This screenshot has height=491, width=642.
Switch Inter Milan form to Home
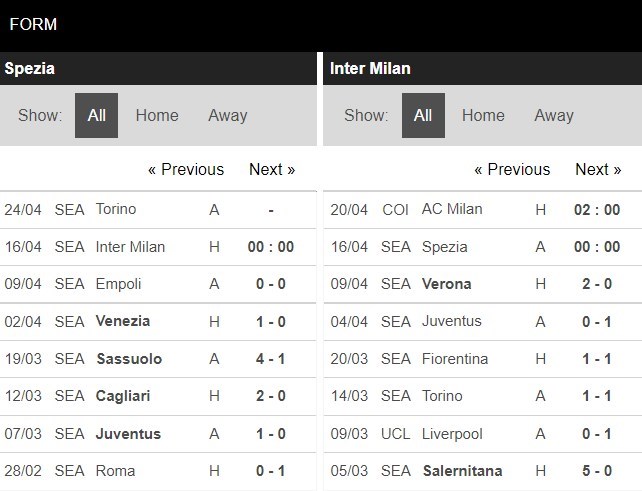pyautogui.click(x=483, y=115)
